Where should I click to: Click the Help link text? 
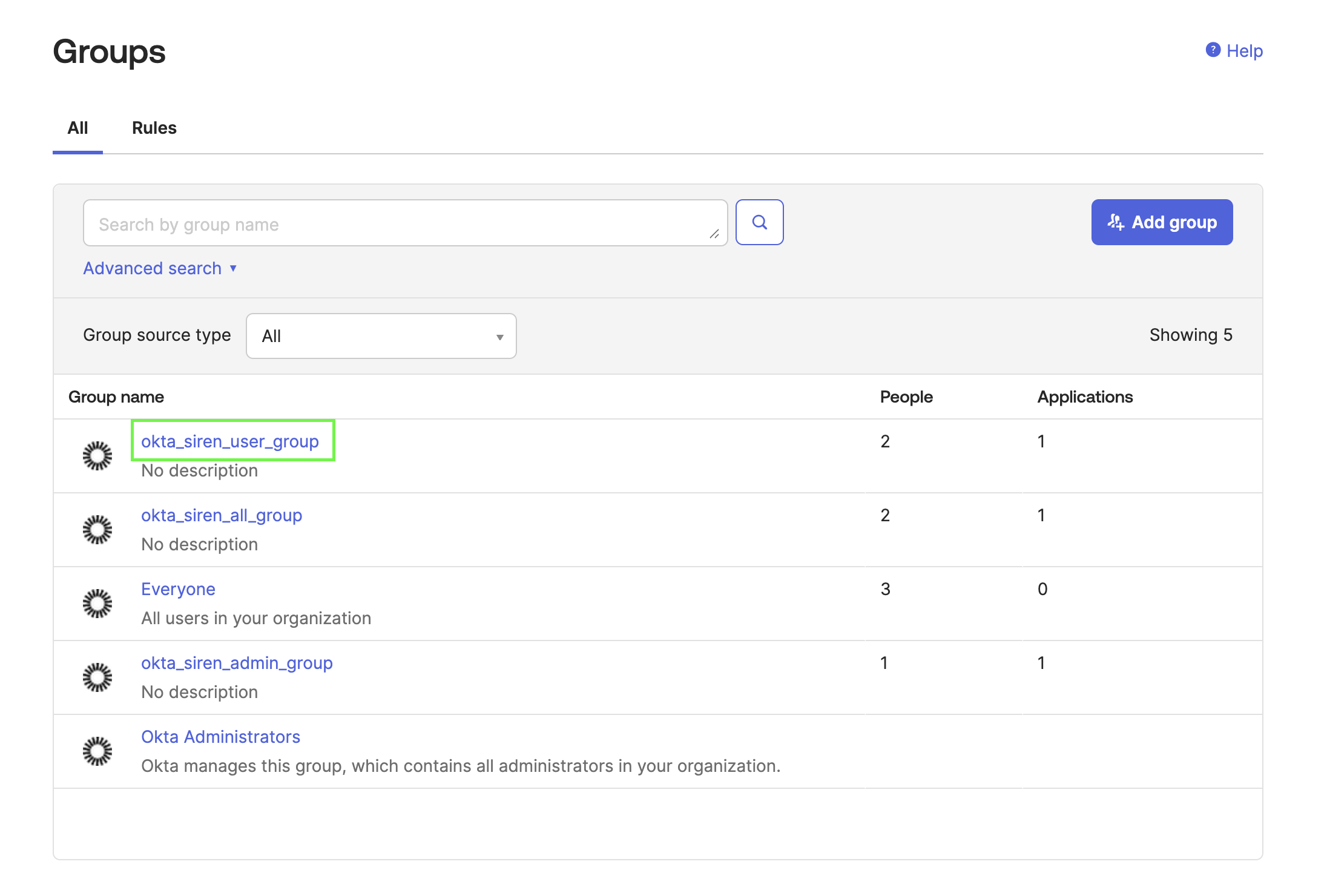(1244, 51)
